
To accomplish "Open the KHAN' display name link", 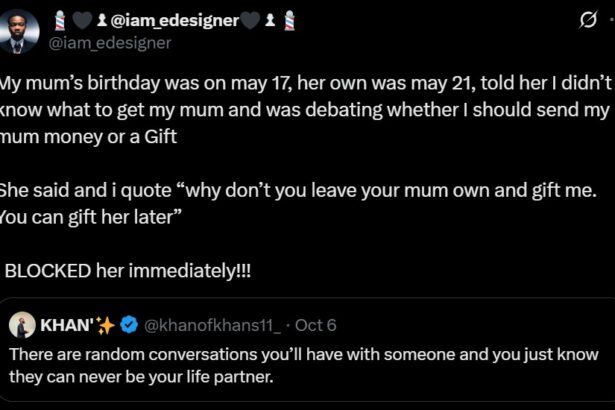I will [64, 325].
